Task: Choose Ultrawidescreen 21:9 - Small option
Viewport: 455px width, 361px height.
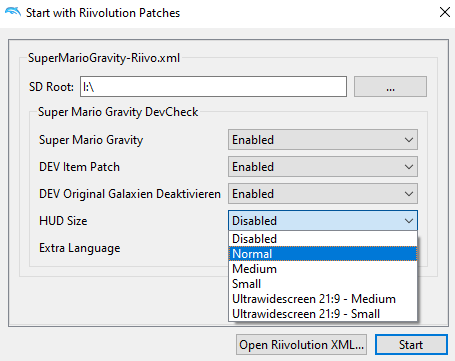Action: [323, 314]
